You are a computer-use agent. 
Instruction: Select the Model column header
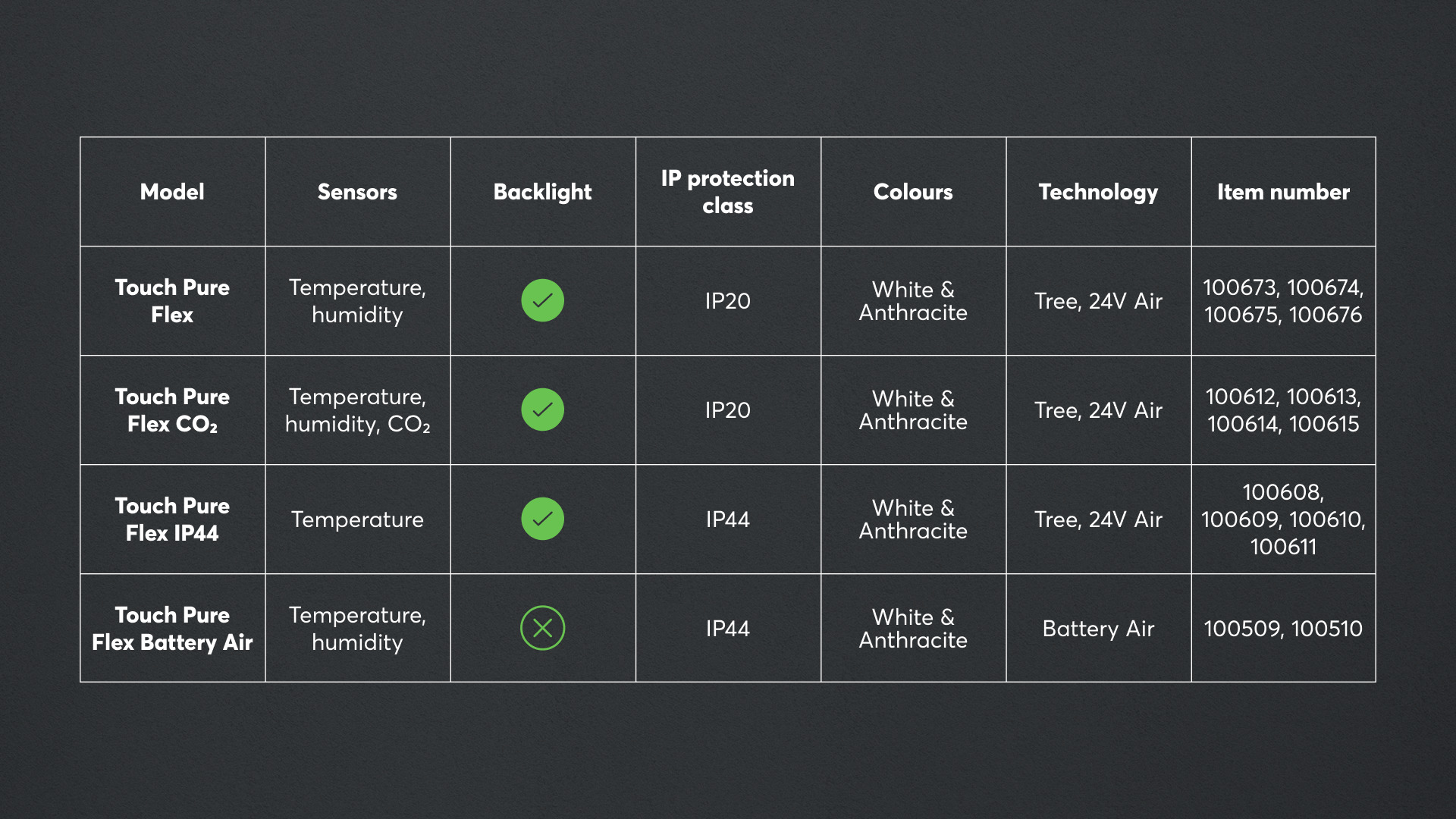click(172, 192)
